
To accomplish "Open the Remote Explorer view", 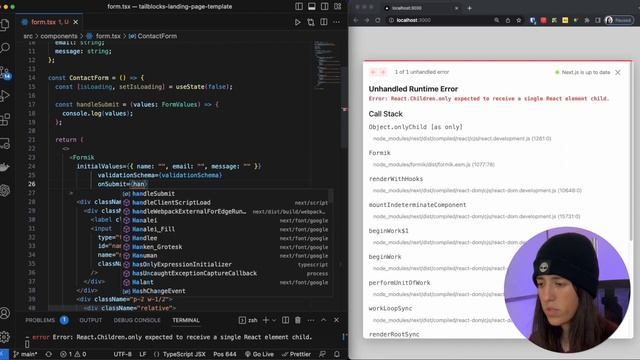I will pyautogui.click(x=5, y=143).
